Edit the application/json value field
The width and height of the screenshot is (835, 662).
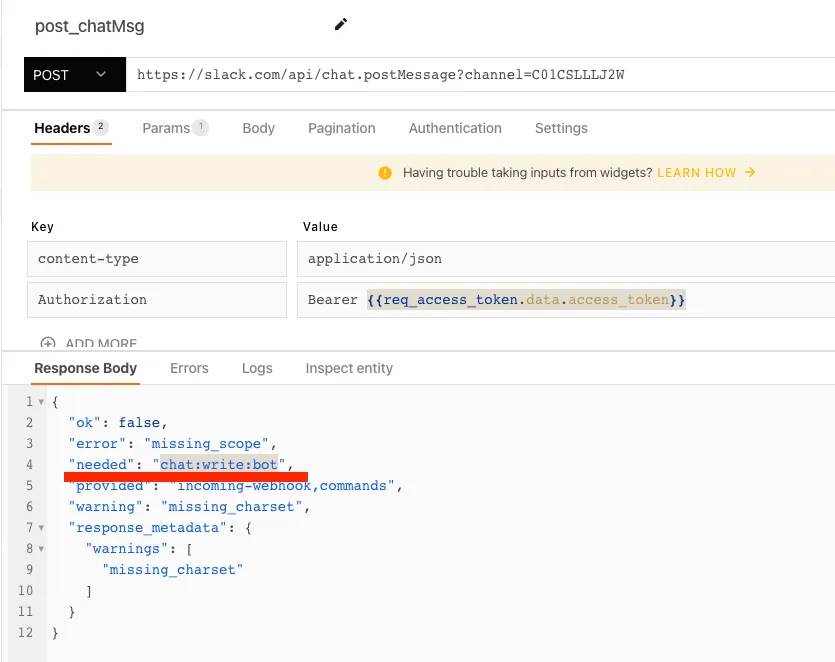[x=565, y=259]
